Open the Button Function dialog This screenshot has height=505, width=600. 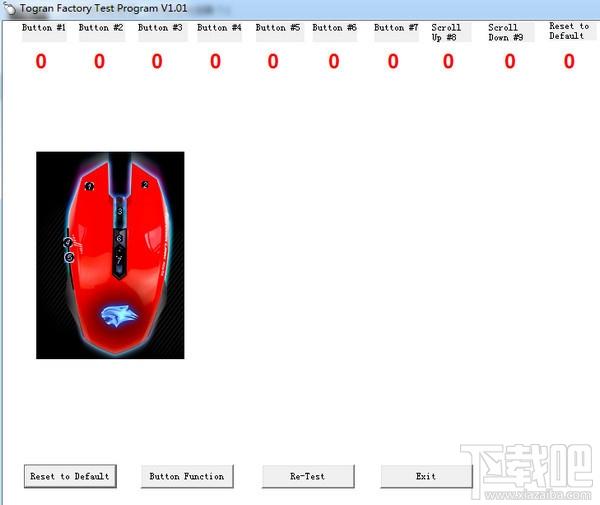(x=187, y=476)
